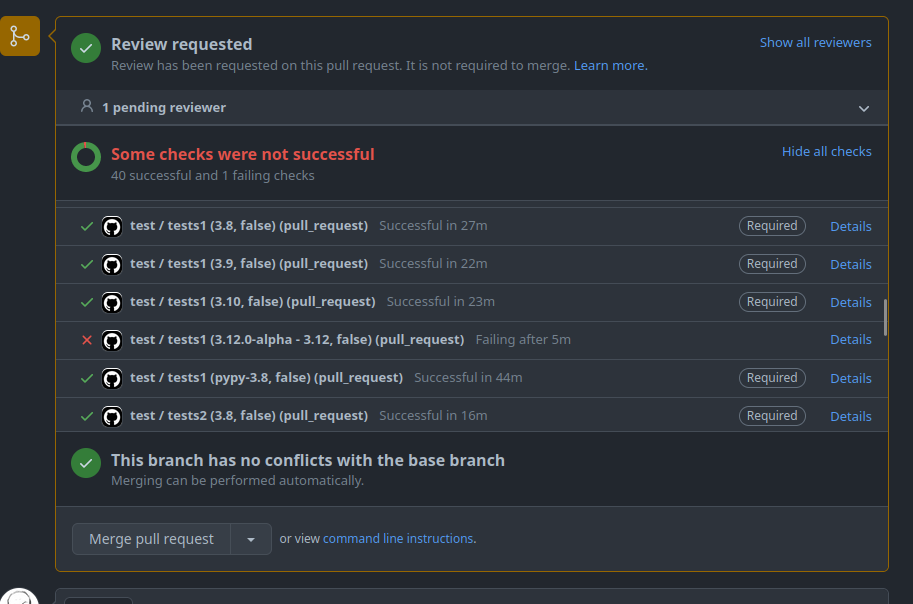
Task: Click Hide all checks
Action: pos(826,152)
